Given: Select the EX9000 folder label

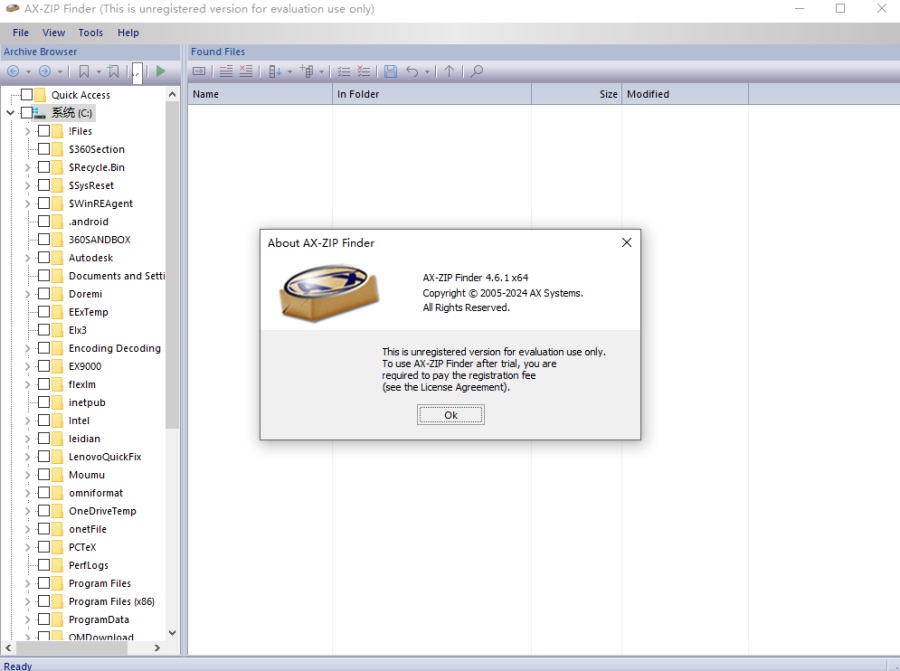Looking at the screenshot, I should pyautogui.click(x=85, y=366).
